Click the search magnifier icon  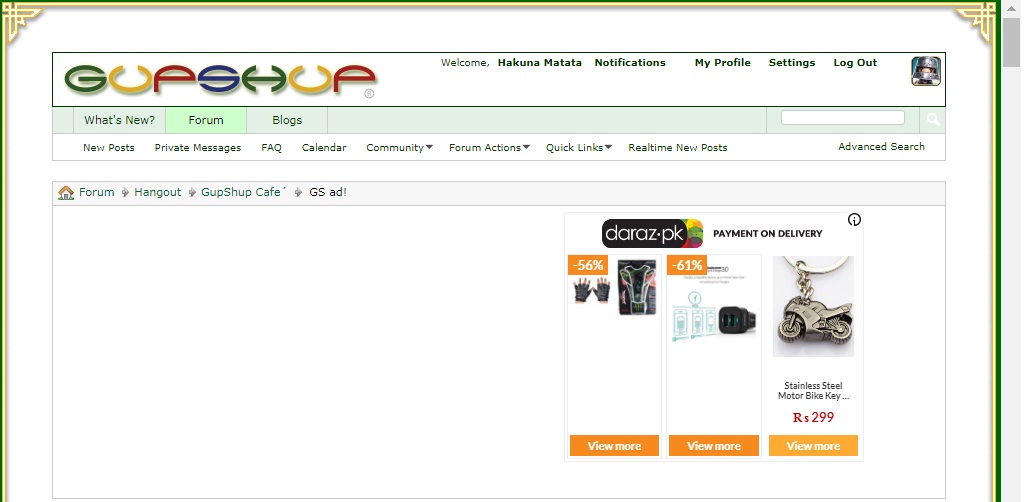[x=932, y=120]
